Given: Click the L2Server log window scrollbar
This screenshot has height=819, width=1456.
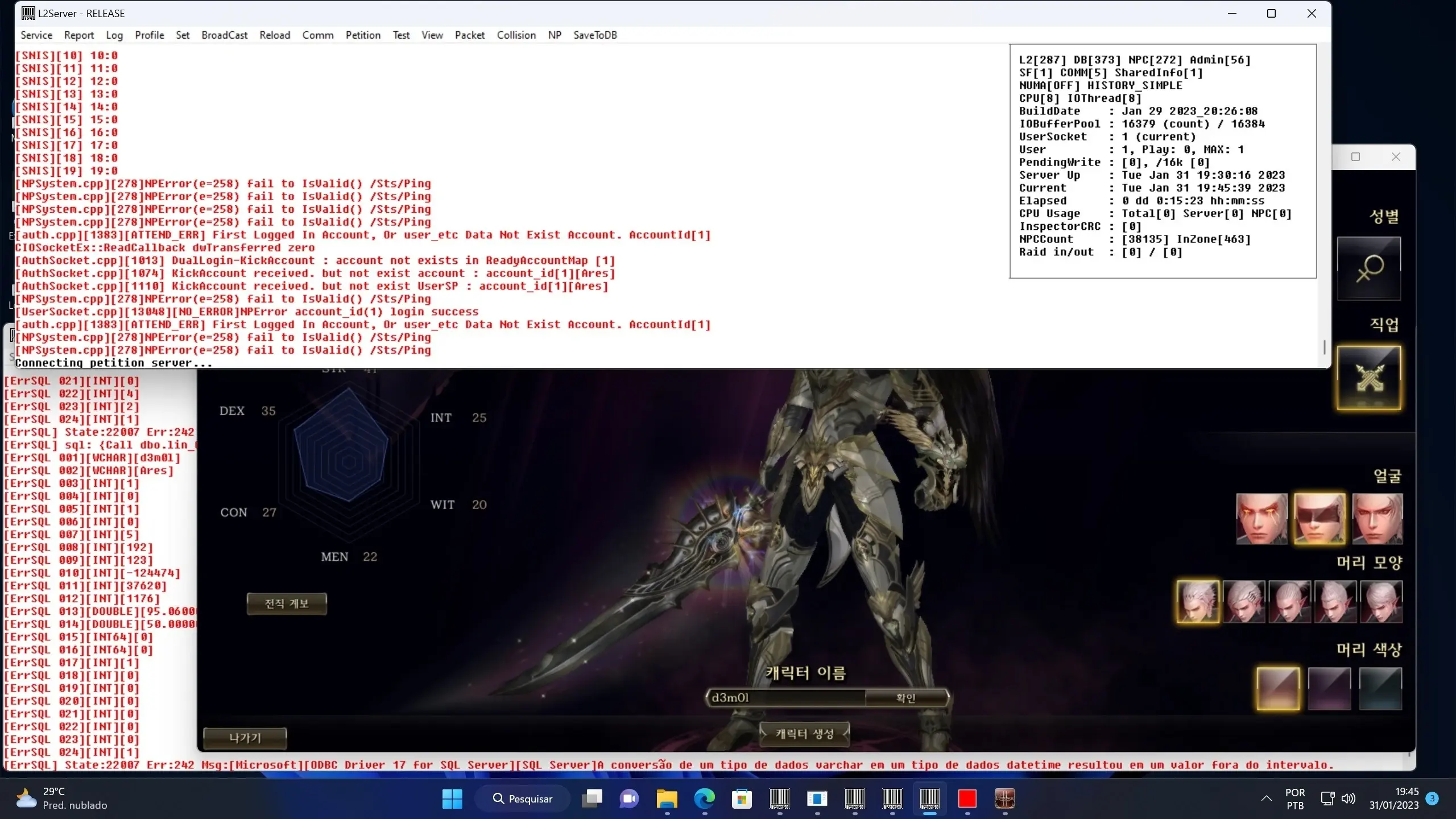Looking at the screenshot, I should 1324,348.
